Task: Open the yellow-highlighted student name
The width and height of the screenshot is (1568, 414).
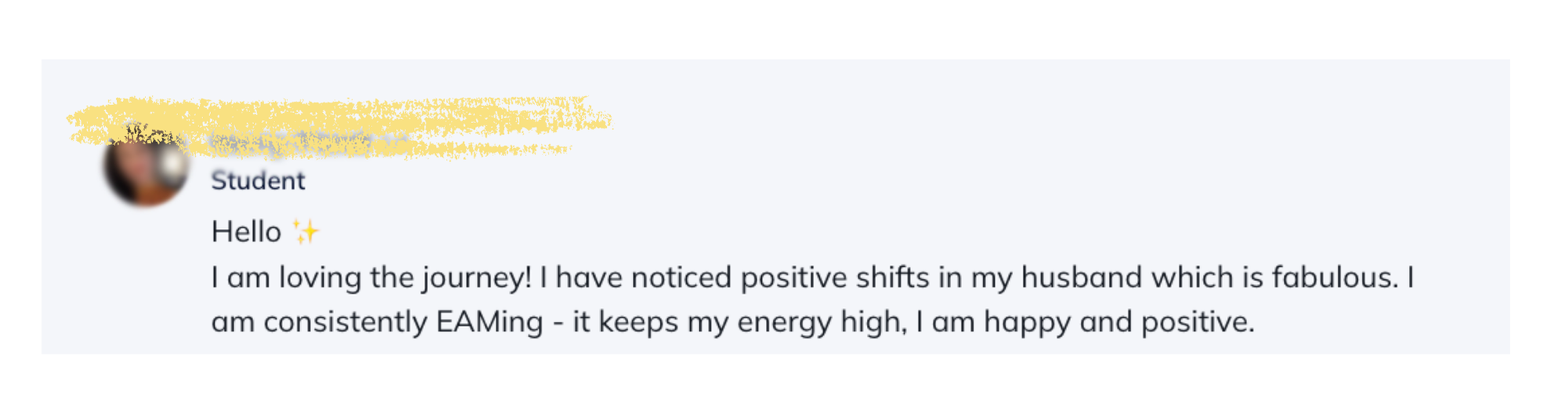Action: [337, 125]
